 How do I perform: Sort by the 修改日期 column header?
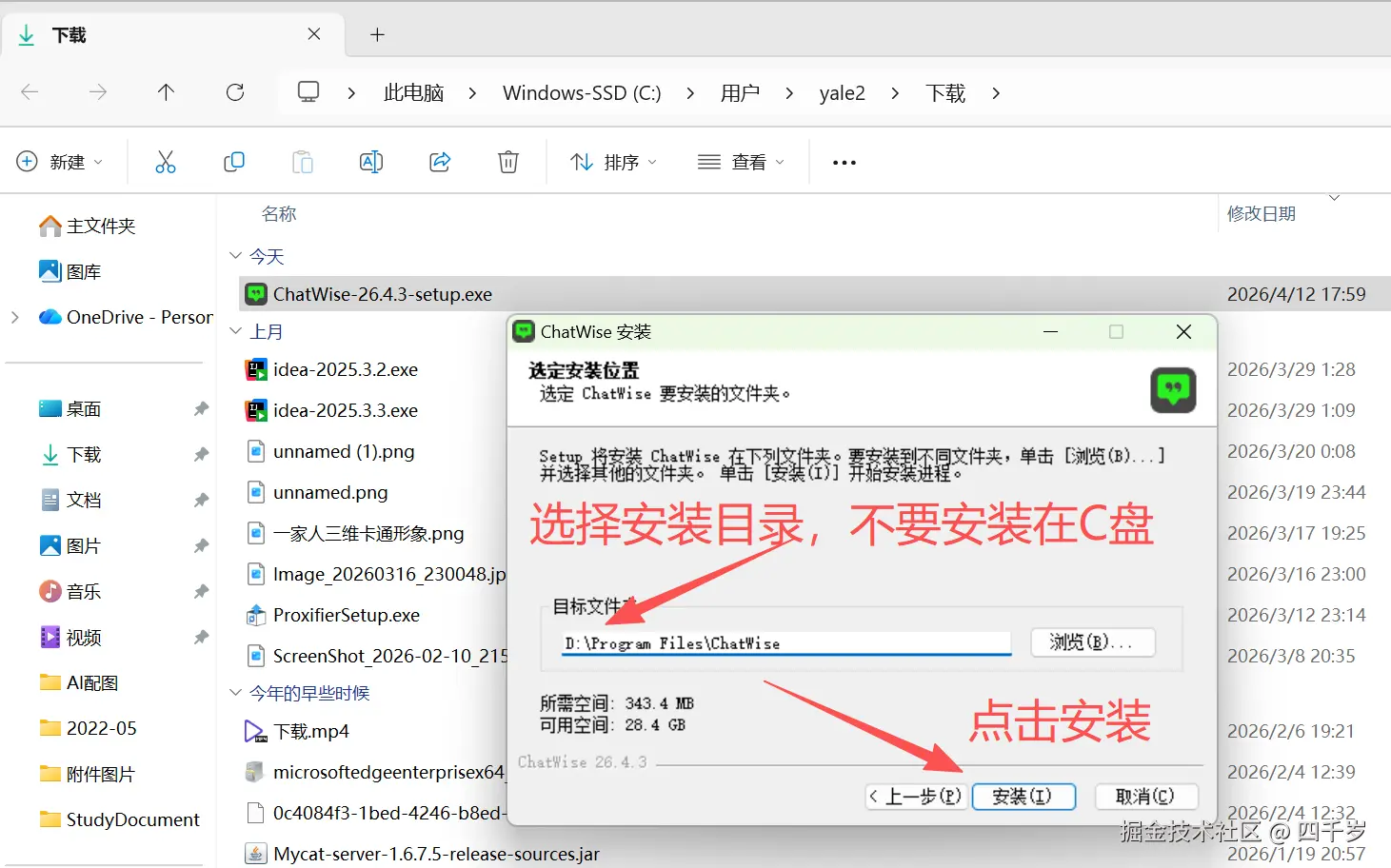1262,214
